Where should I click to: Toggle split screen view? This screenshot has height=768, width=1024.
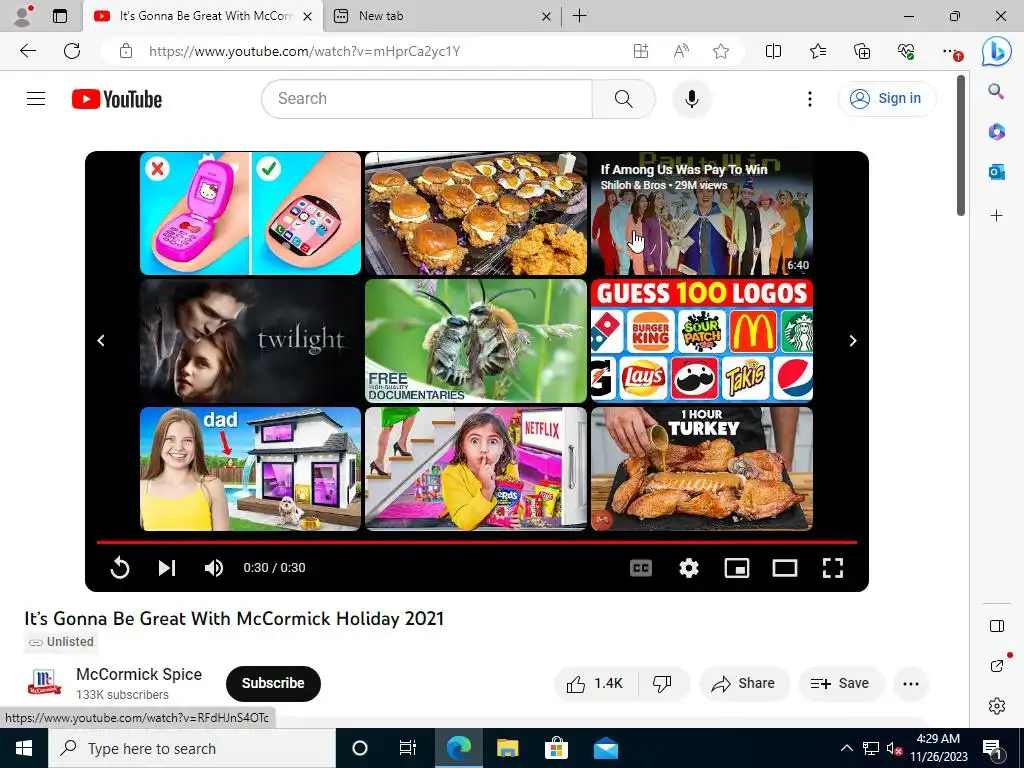coord(773,51)
